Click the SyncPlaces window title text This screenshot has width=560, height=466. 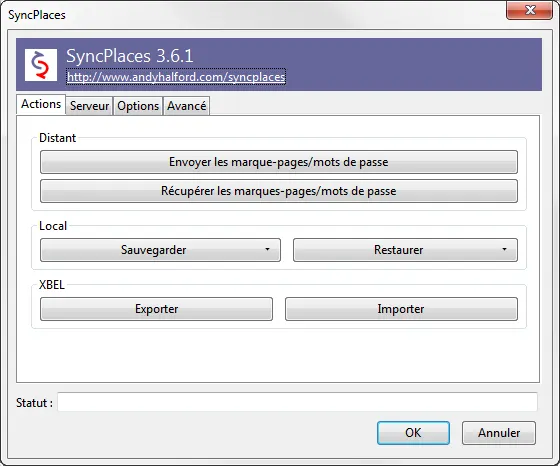[x=37, y=15]
